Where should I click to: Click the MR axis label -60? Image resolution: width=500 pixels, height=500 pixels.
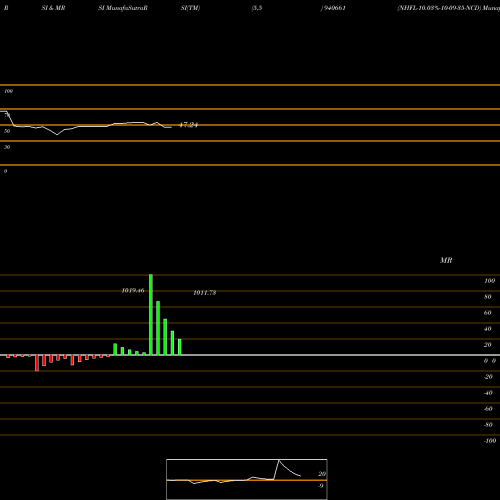coord(488,409)
